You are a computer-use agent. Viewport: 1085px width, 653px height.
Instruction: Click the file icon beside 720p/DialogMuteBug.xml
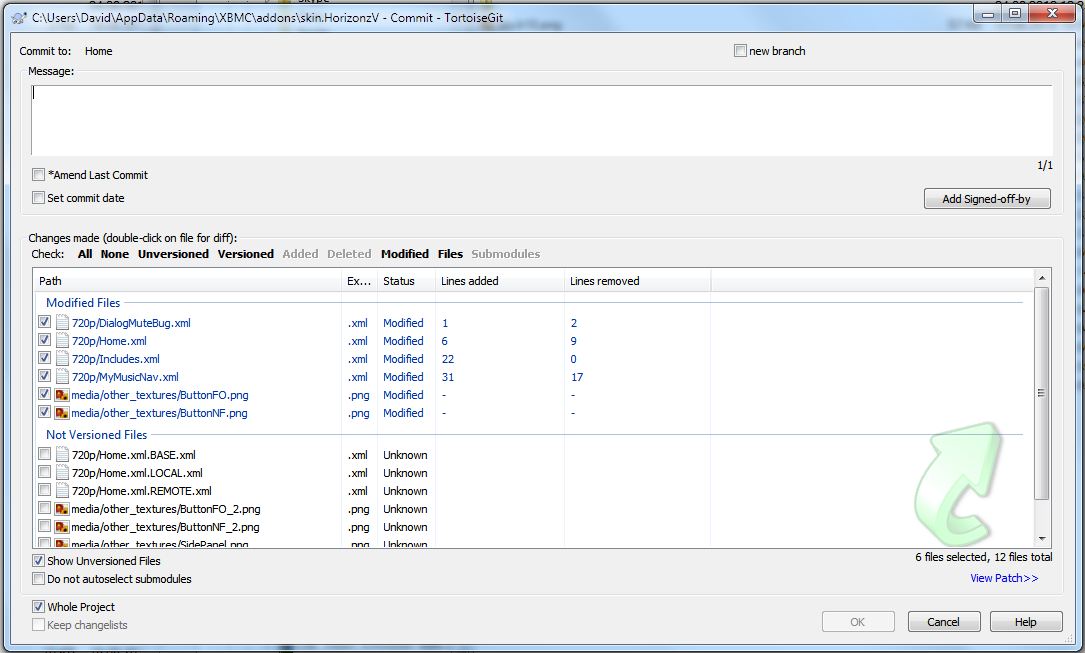tap(62, 322)
